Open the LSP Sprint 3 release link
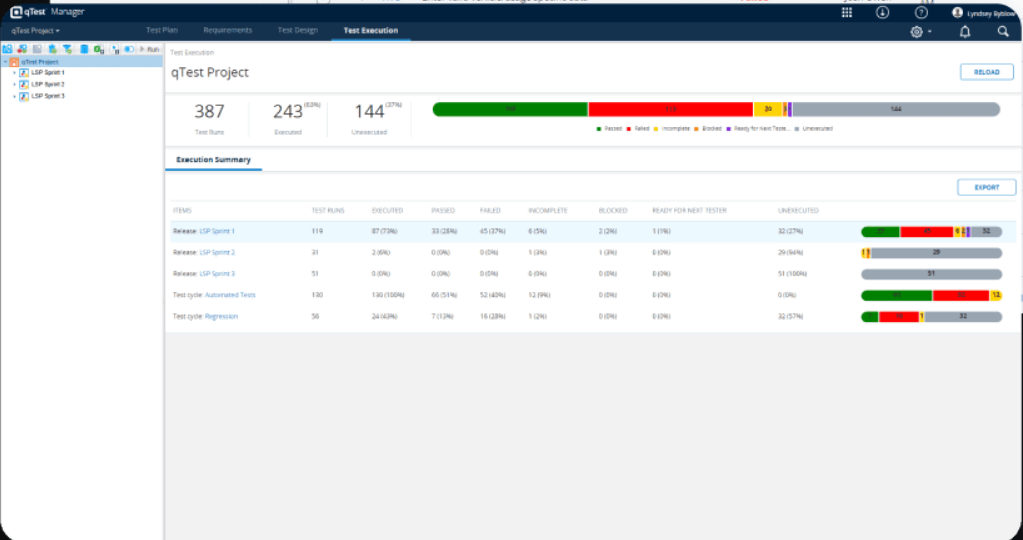The width and height of the screenshot is (1023, 540). click(217, 274)
